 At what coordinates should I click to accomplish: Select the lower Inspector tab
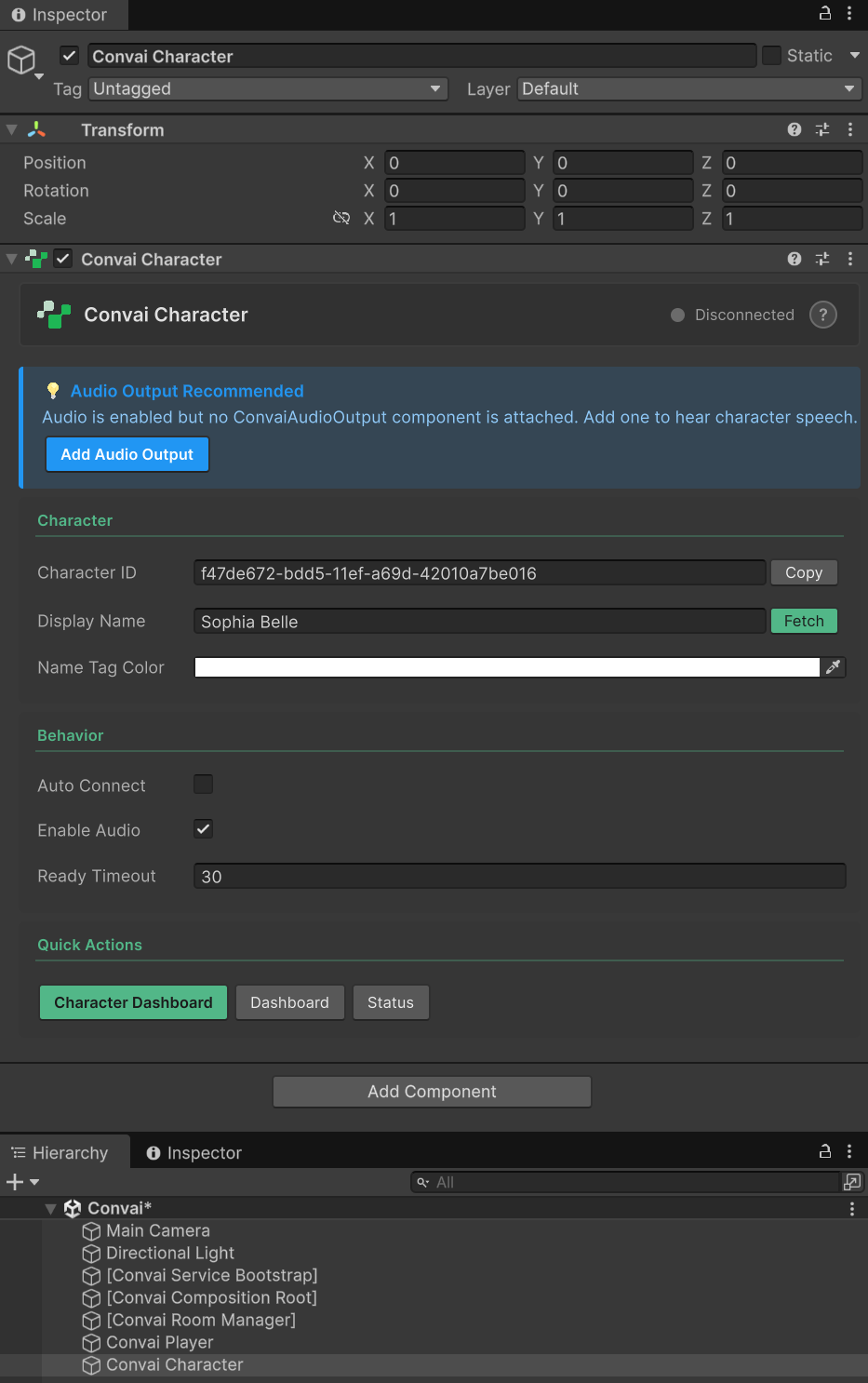pyautogui.click(x=194, y=1153)
